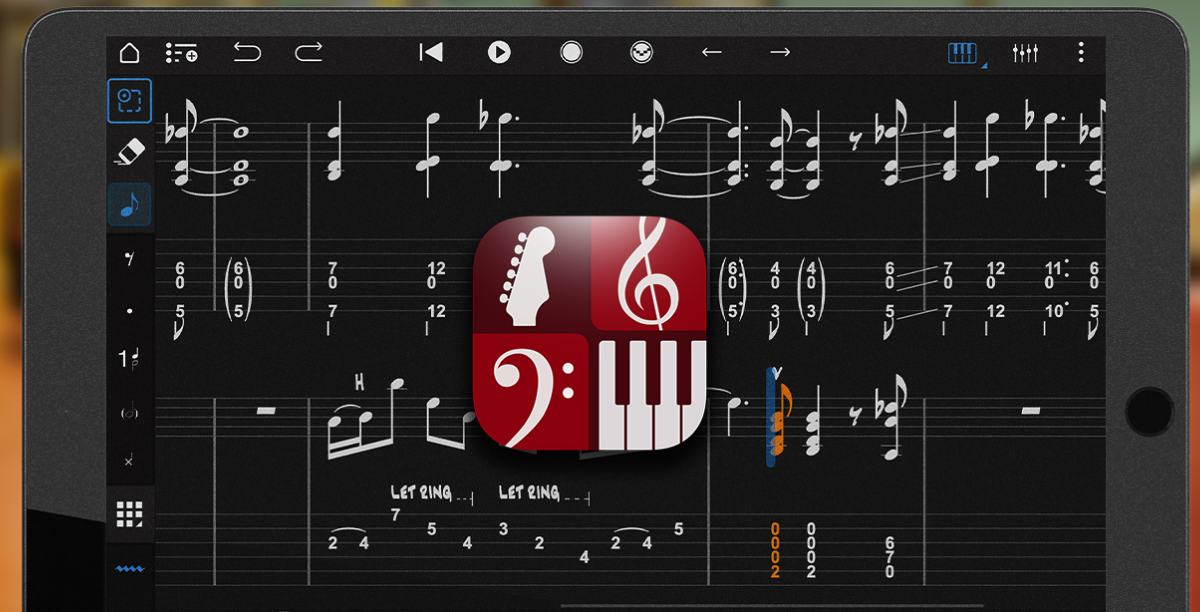
Task: Toggle dead note x marker
Action: [x=130, y=461]
